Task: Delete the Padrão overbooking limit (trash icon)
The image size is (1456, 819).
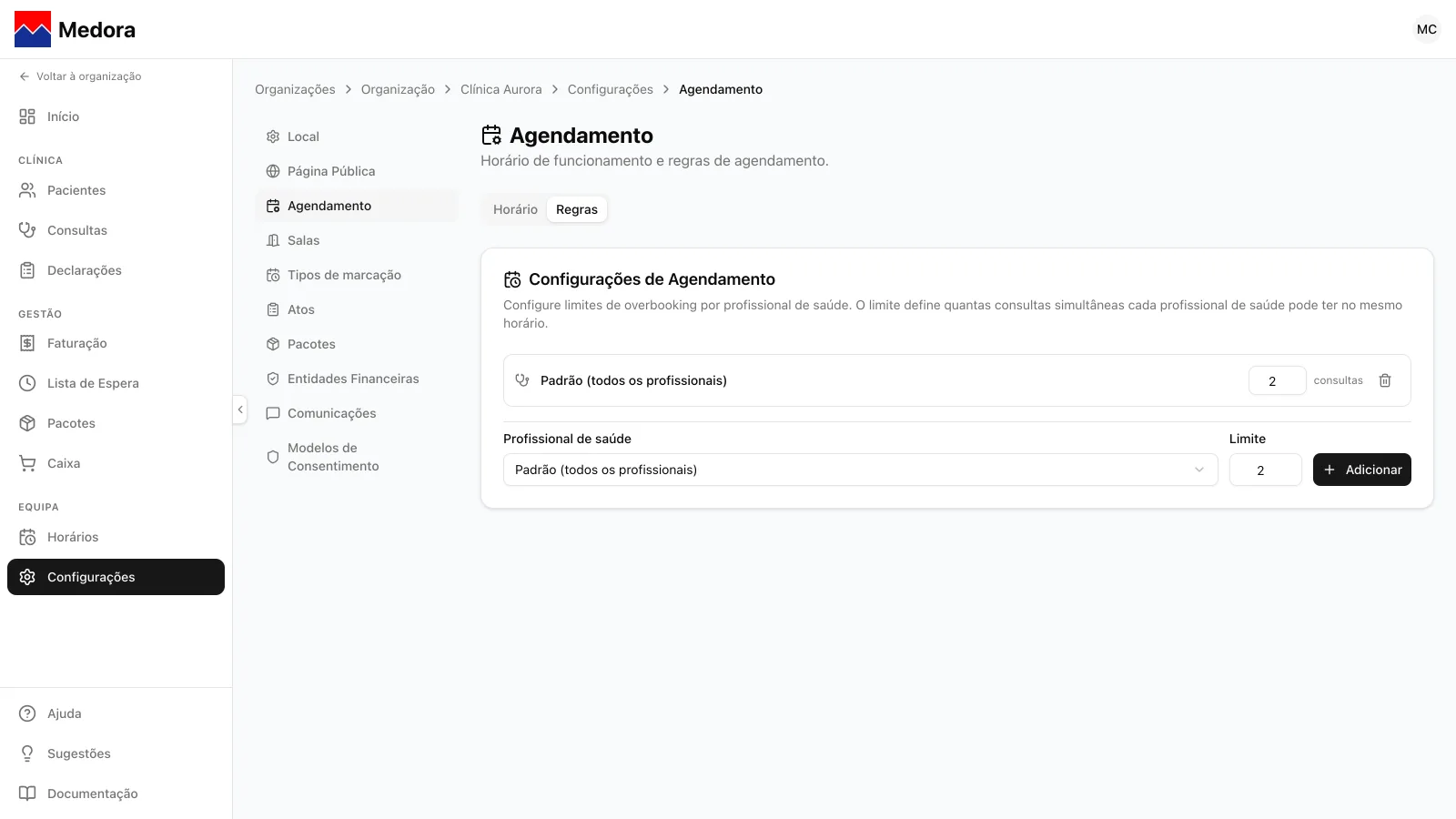Action: (x=1385, y=380)
